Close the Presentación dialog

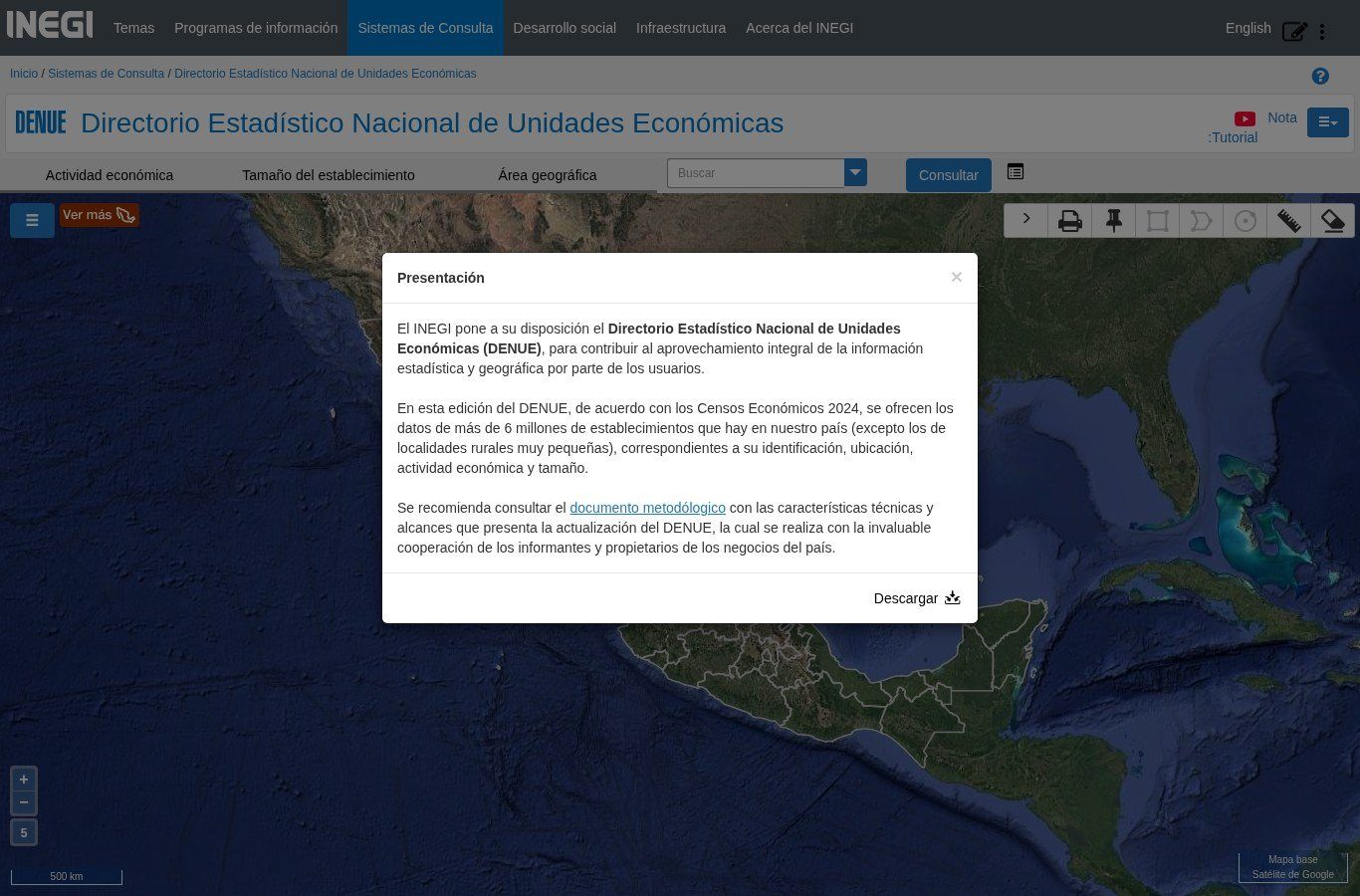(x=957, y=277)
